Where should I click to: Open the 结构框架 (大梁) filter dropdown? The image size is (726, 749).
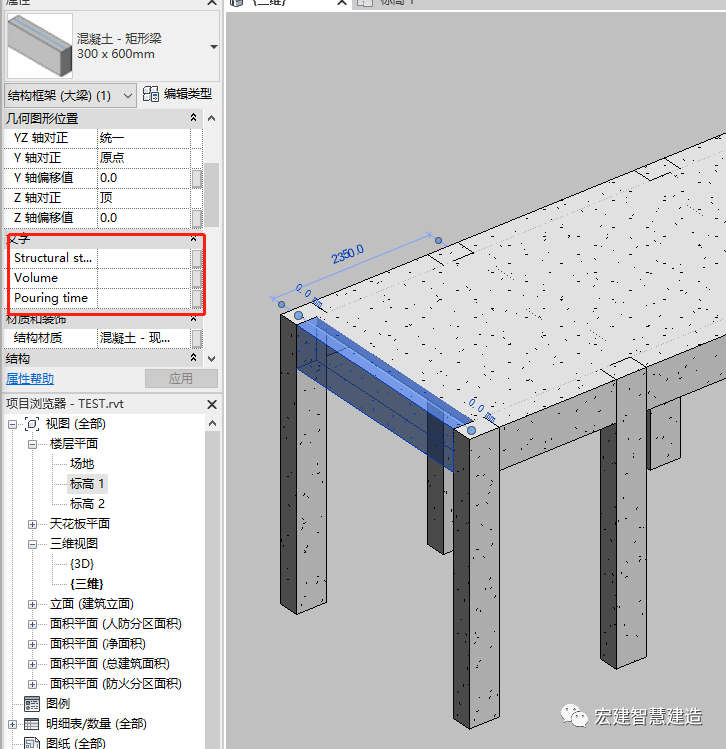click(x=70, y=96)
